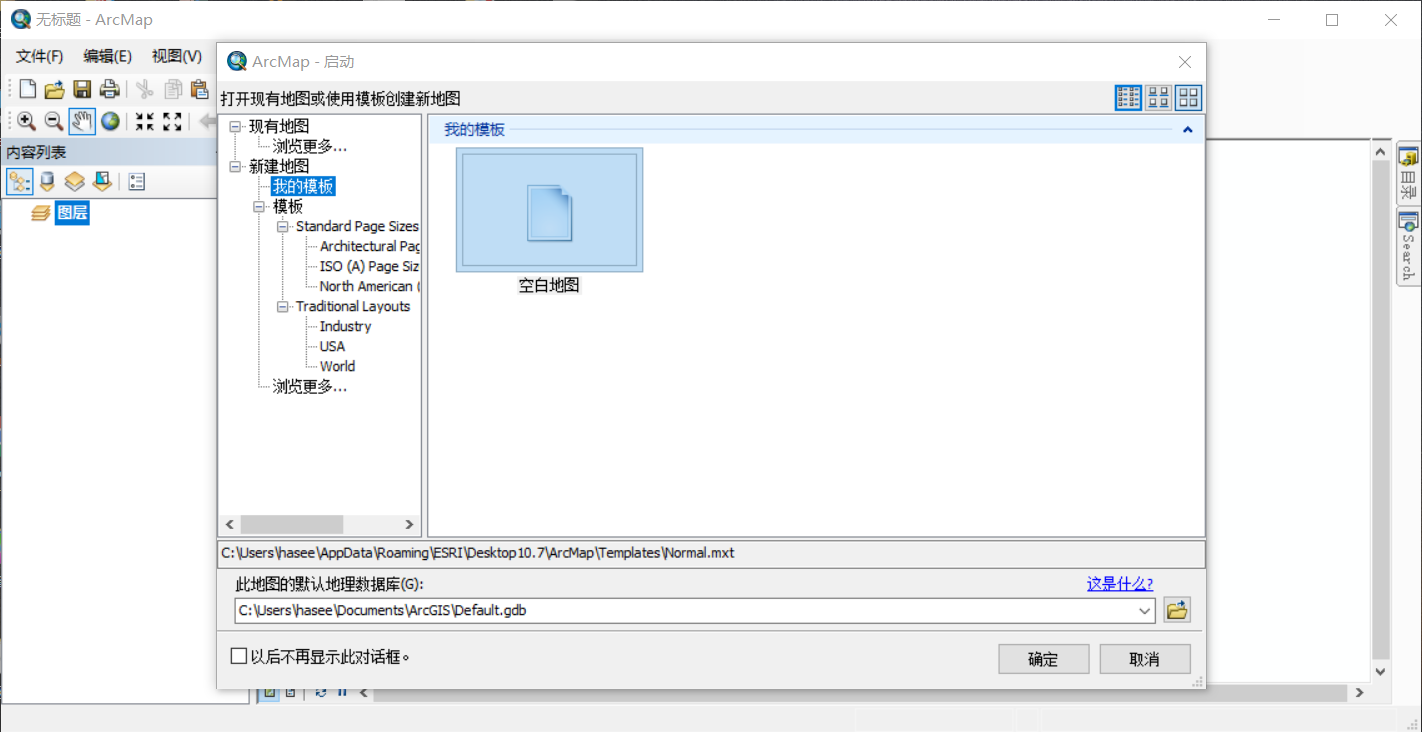This screenshot has height=732, width=1422.
Task: Click List By Visibility layers icon
Action: [74, 182]
